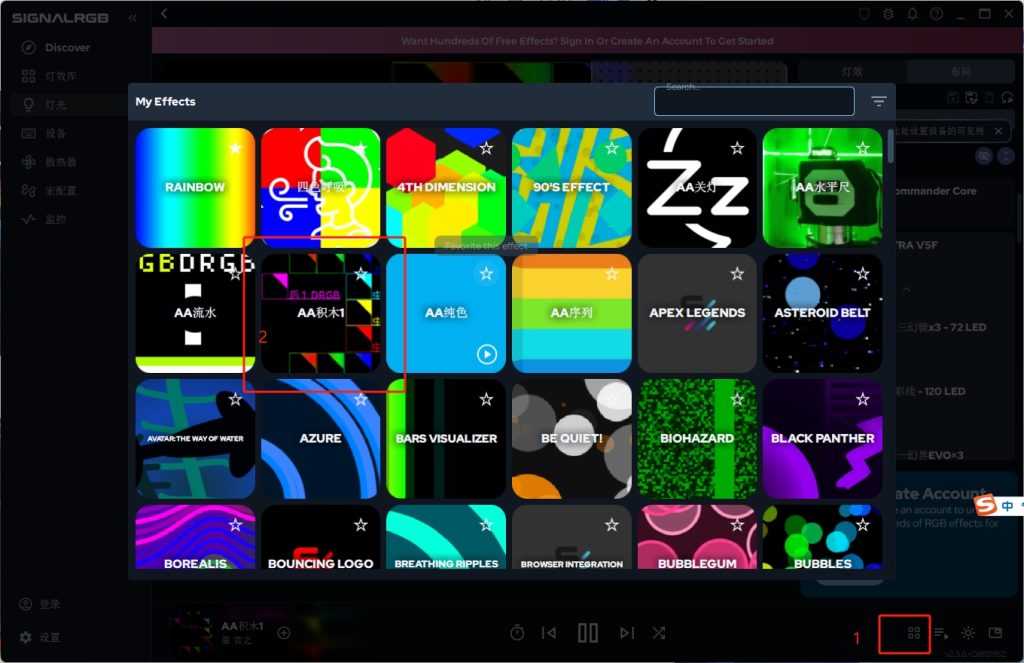Switch to the 灯效 tab

coord(852,72)
